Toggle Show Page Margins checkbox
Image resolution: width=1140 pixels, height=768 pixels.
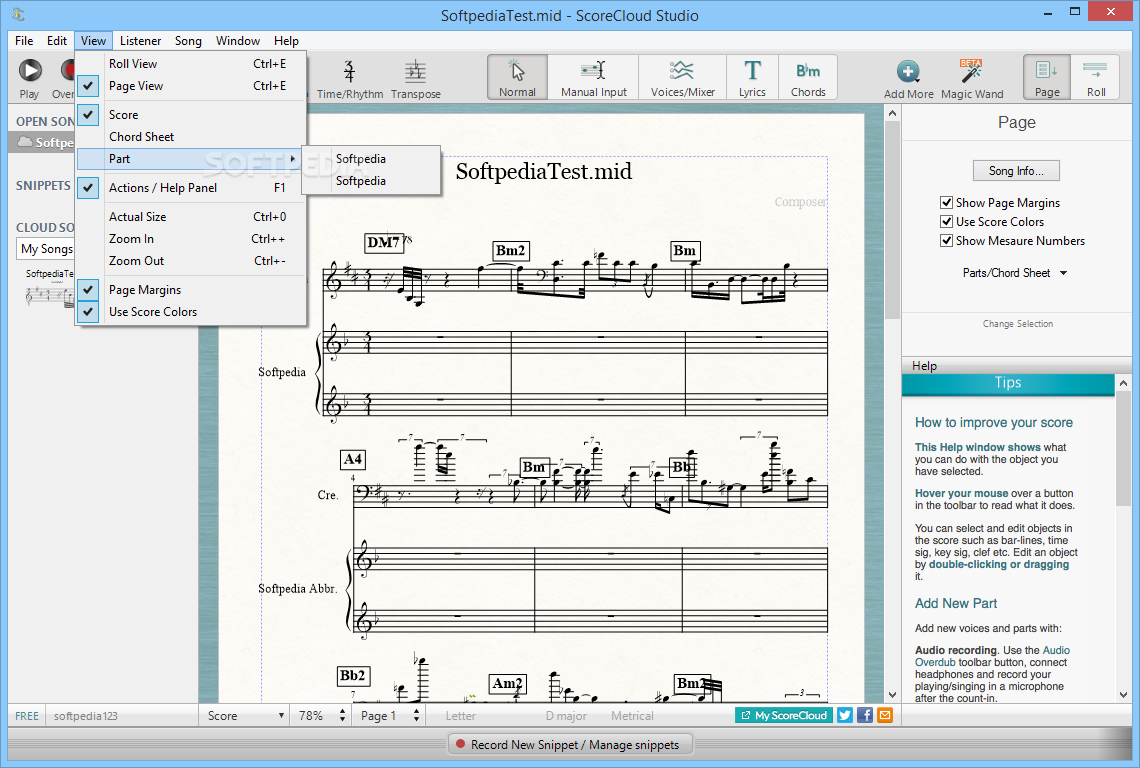click(946, 203)
